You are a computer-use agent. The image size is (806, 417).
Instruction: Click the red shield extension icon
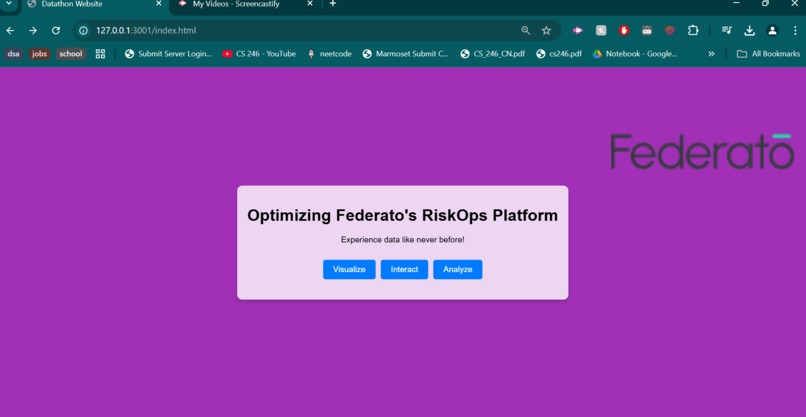(x=624, y=30)
